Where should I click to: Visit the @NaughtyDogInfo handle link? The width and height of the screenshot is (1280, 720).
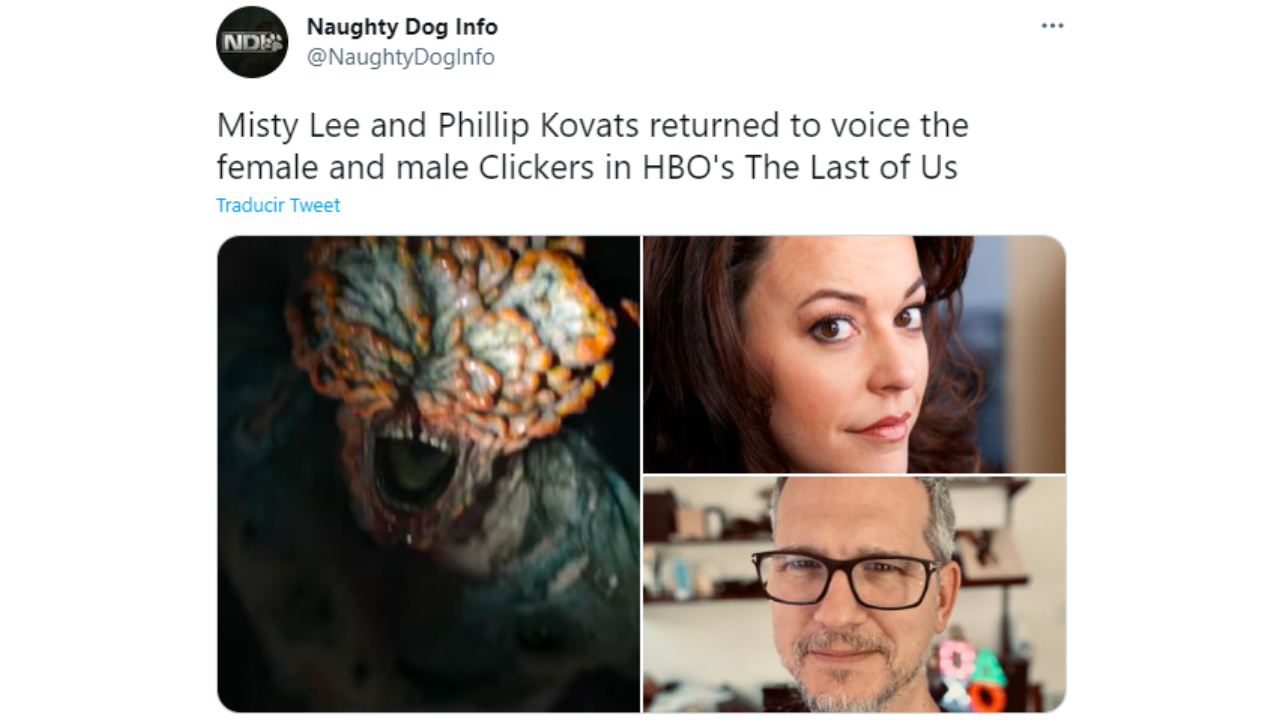click(x=400, y=57)
